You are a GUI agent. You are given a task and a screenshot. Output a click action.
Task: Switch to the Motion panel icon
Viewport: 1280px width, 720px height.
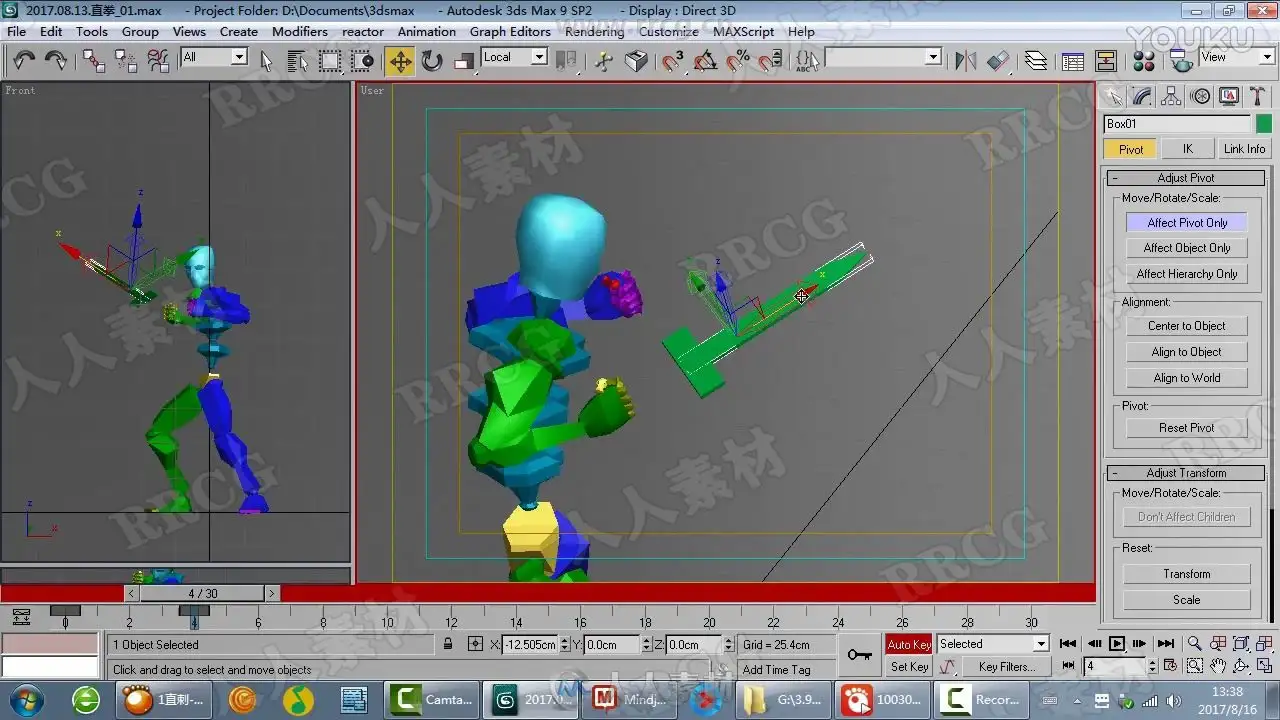click(x=1200, y=96)
